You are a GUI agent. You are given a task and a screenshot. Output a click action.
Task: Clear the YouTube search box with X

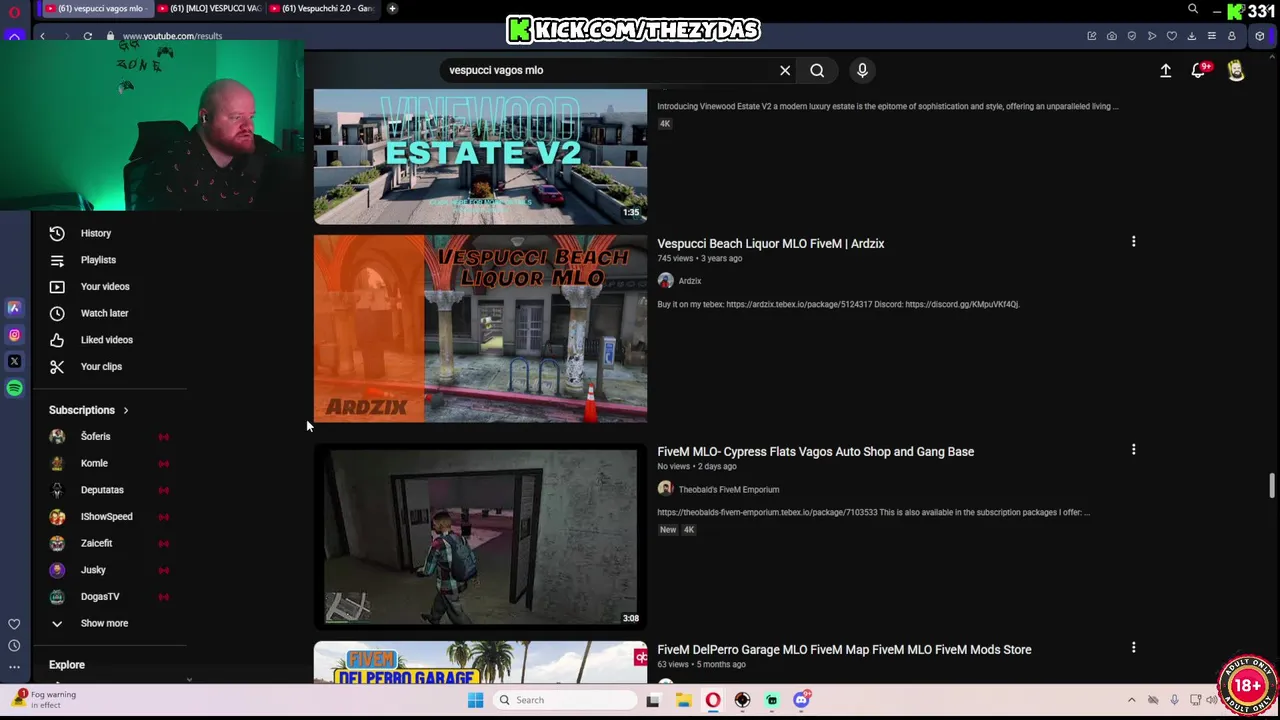click(785, 70)
